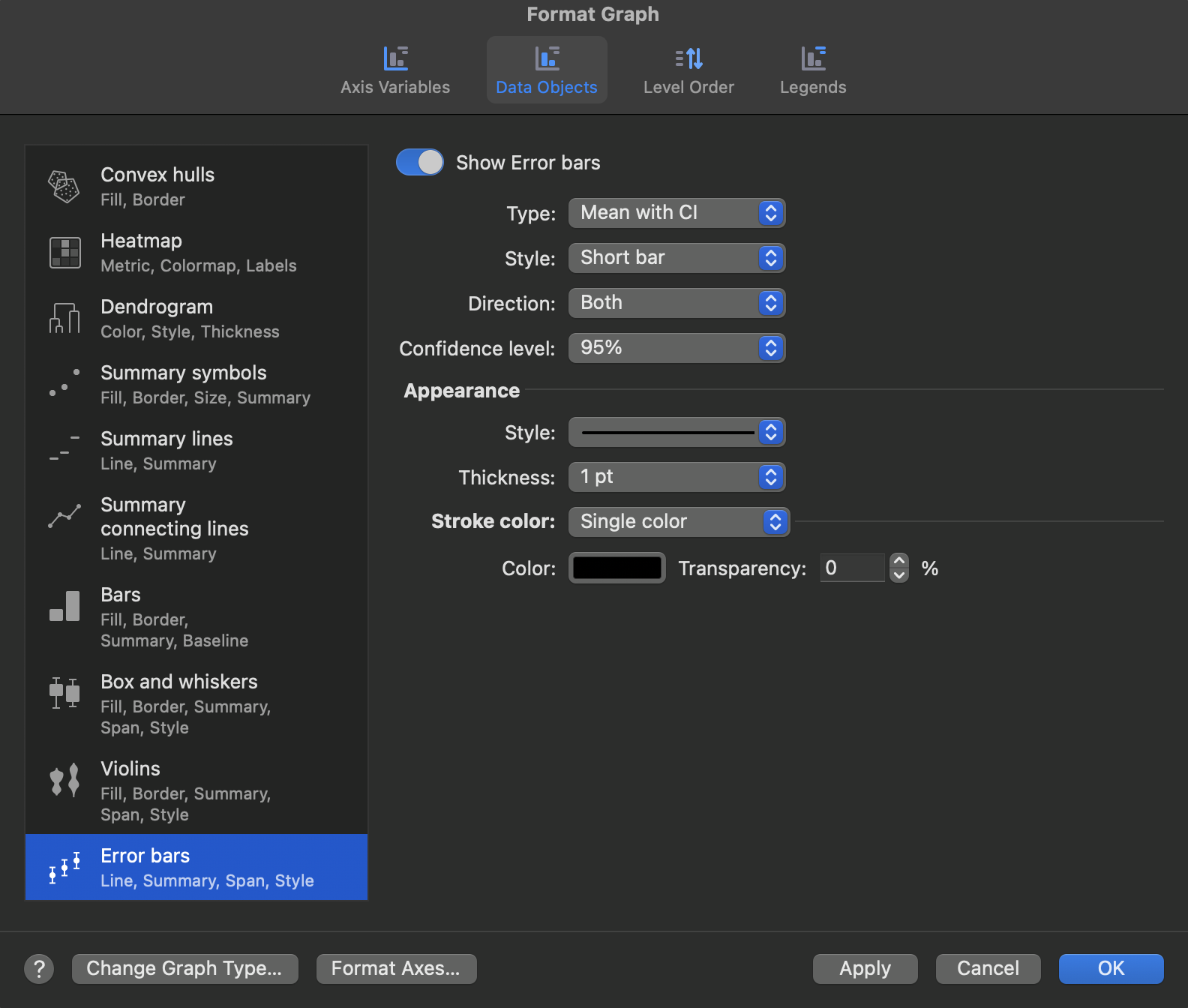Switch to the Data Objects tab
The height and width of the screenshot is (1008, 1188).
[547, 70]
